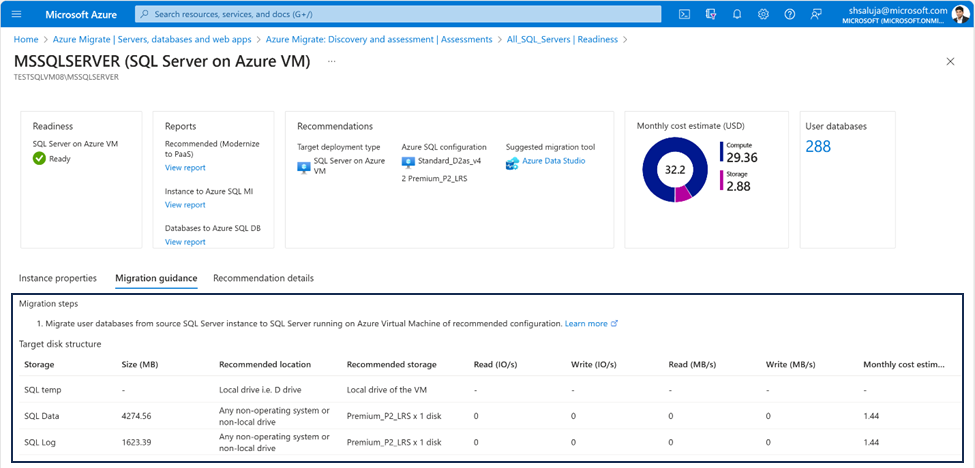Click the Recommended location column header
Screen dimensions: 975x468
coord(265,364)
